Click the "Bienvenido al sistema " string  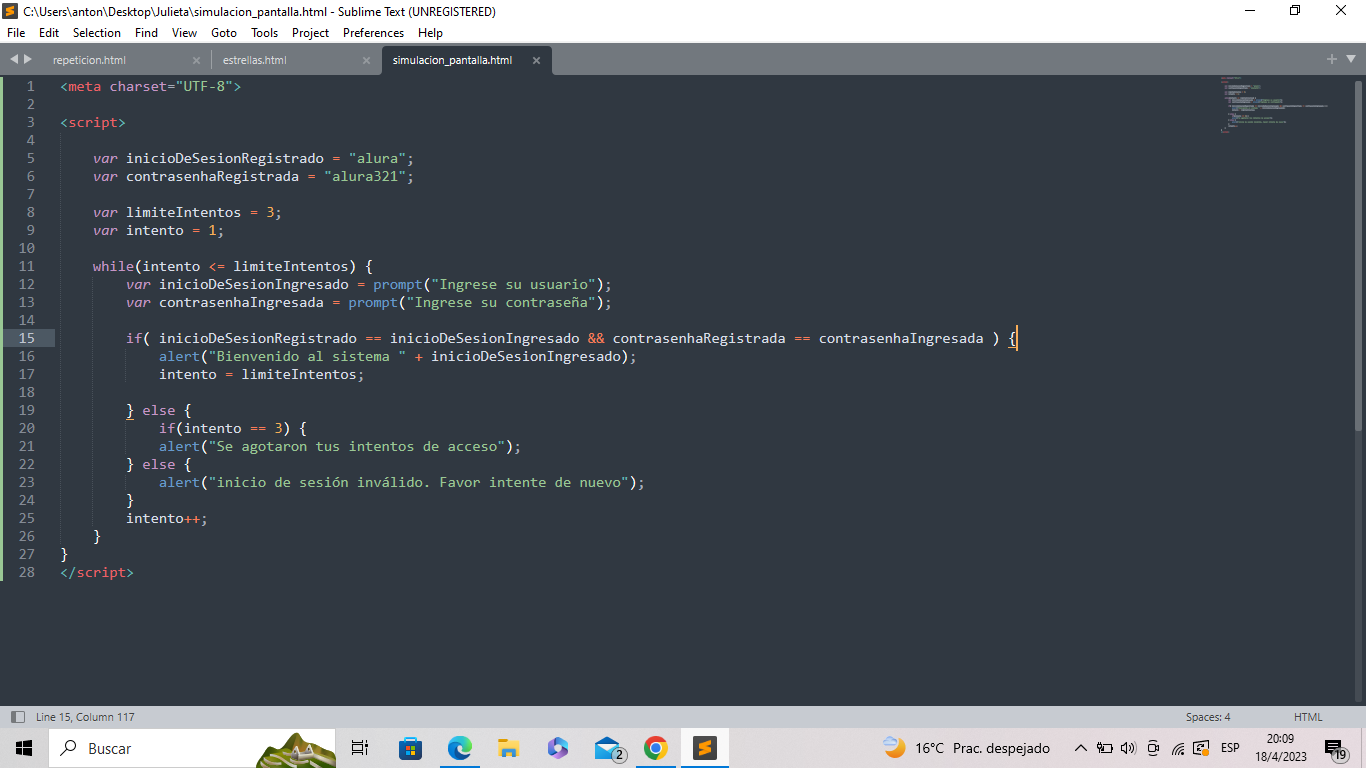pyautogui.click(x=307, y=356)
